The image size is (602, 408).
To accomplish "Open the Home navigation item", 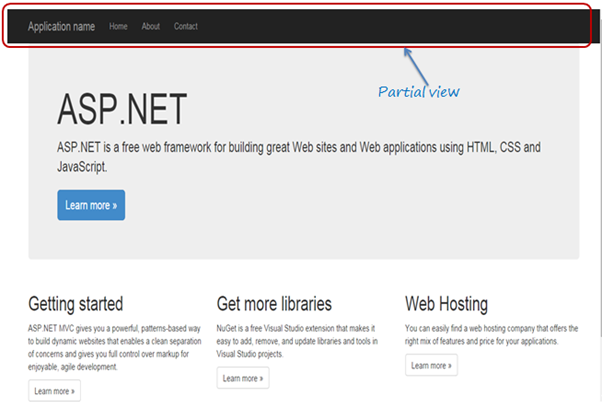I will 118,26.
